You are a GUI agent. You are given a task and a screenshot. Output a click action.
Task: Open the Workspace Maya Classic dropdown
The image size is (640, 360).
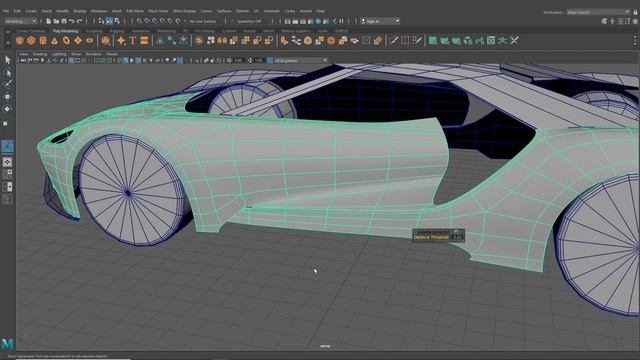pos(598,12)
